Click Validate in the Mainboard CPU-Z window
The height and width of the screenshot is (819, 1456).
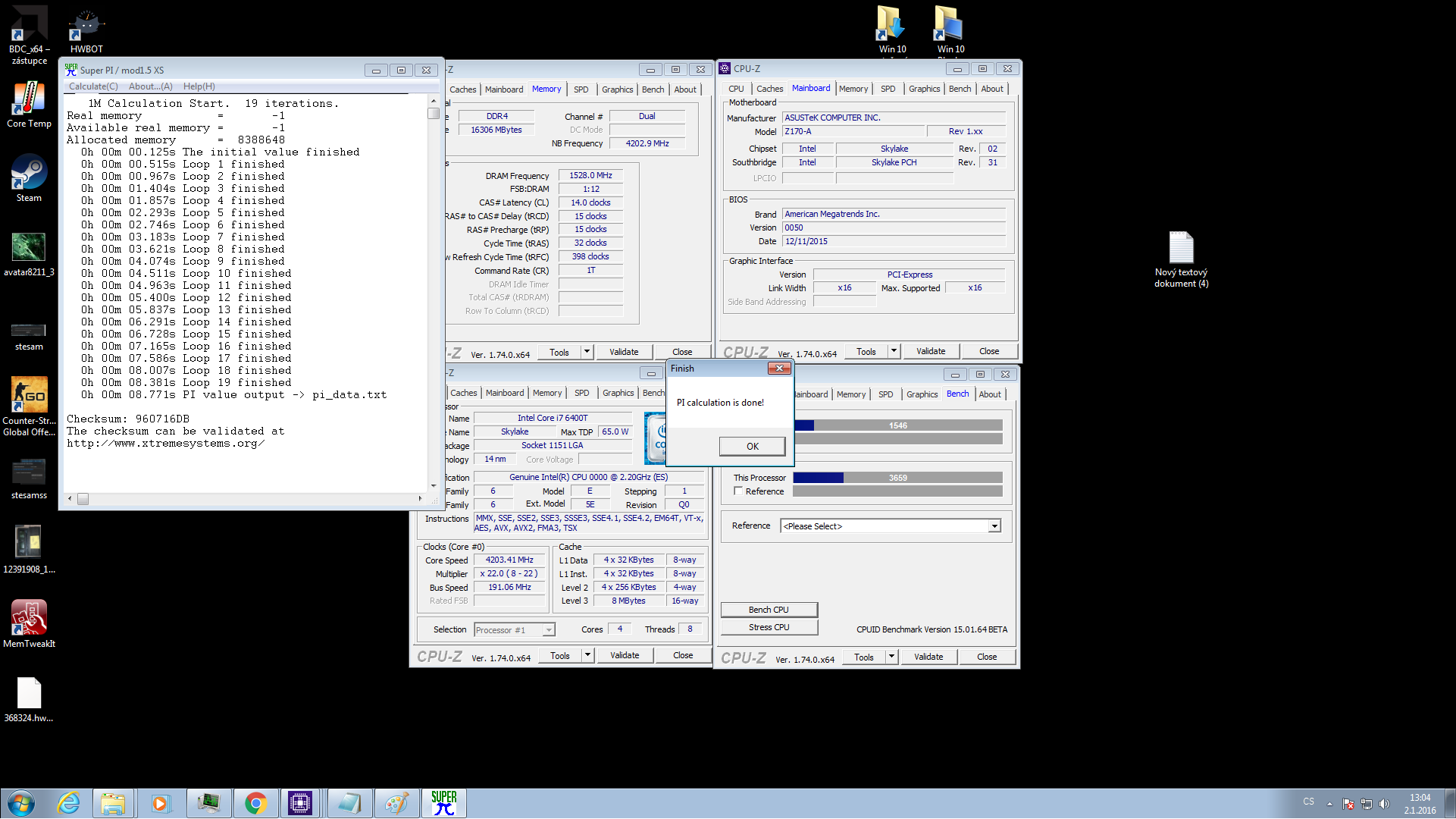(x=930, y=351)
